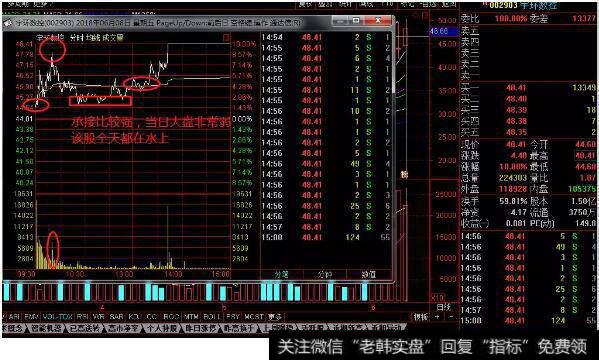599x360 pixels.
Task: Click the 换手 59.81% value
Action: click(513, 201)
